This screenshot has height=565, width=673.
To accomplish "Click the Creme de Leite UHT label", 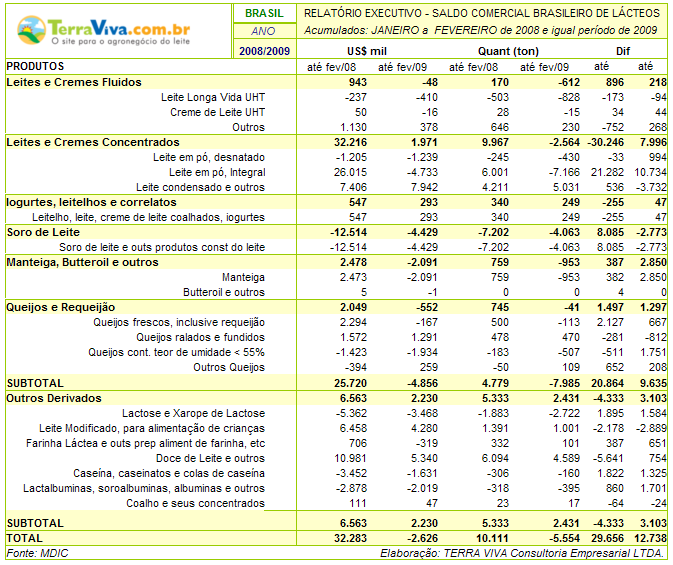I will [x=218, y=112].
